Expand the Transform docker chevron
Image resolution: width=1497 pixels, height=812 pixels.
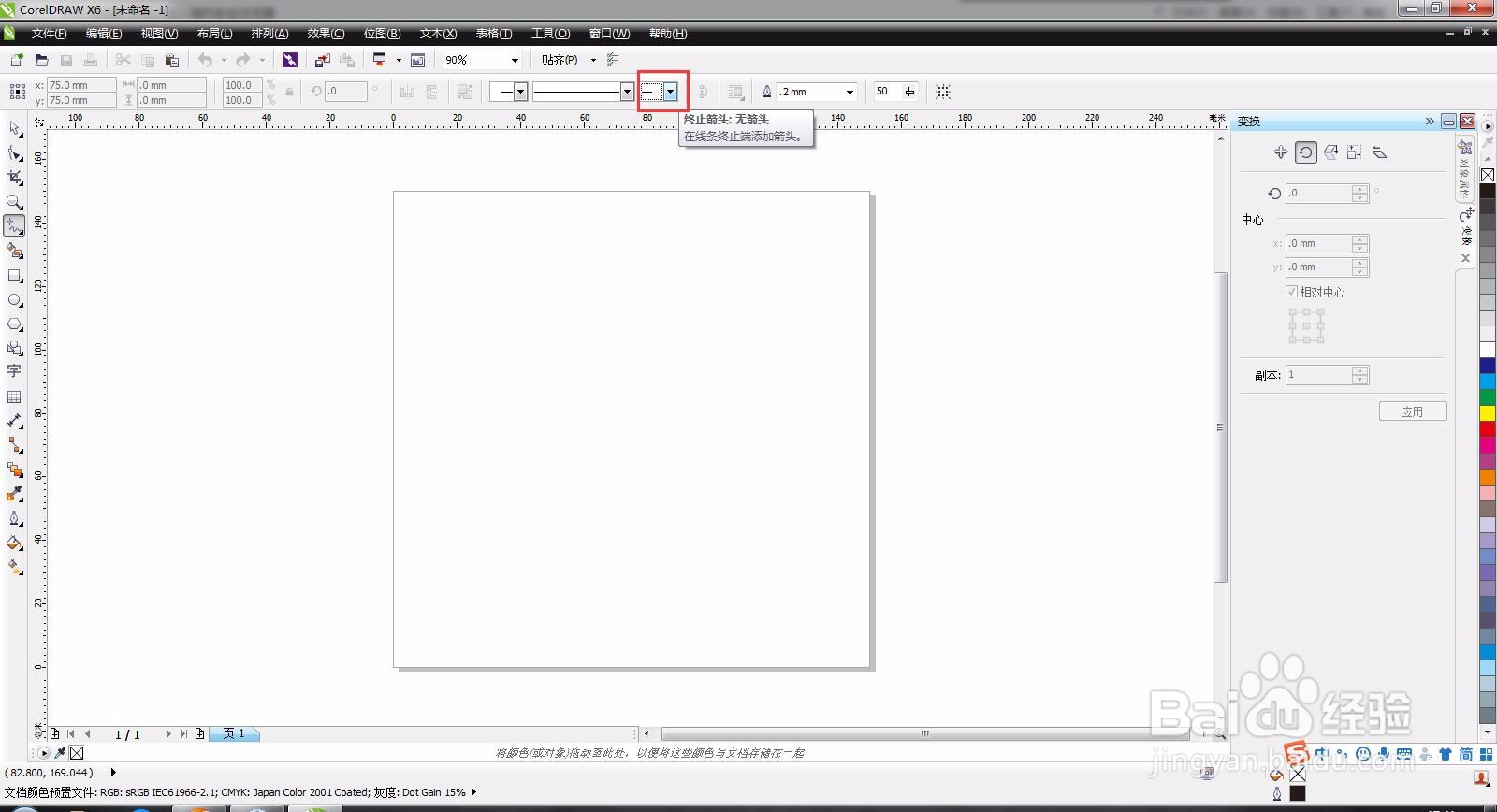pyautogui.click(x=1430, y=121)
